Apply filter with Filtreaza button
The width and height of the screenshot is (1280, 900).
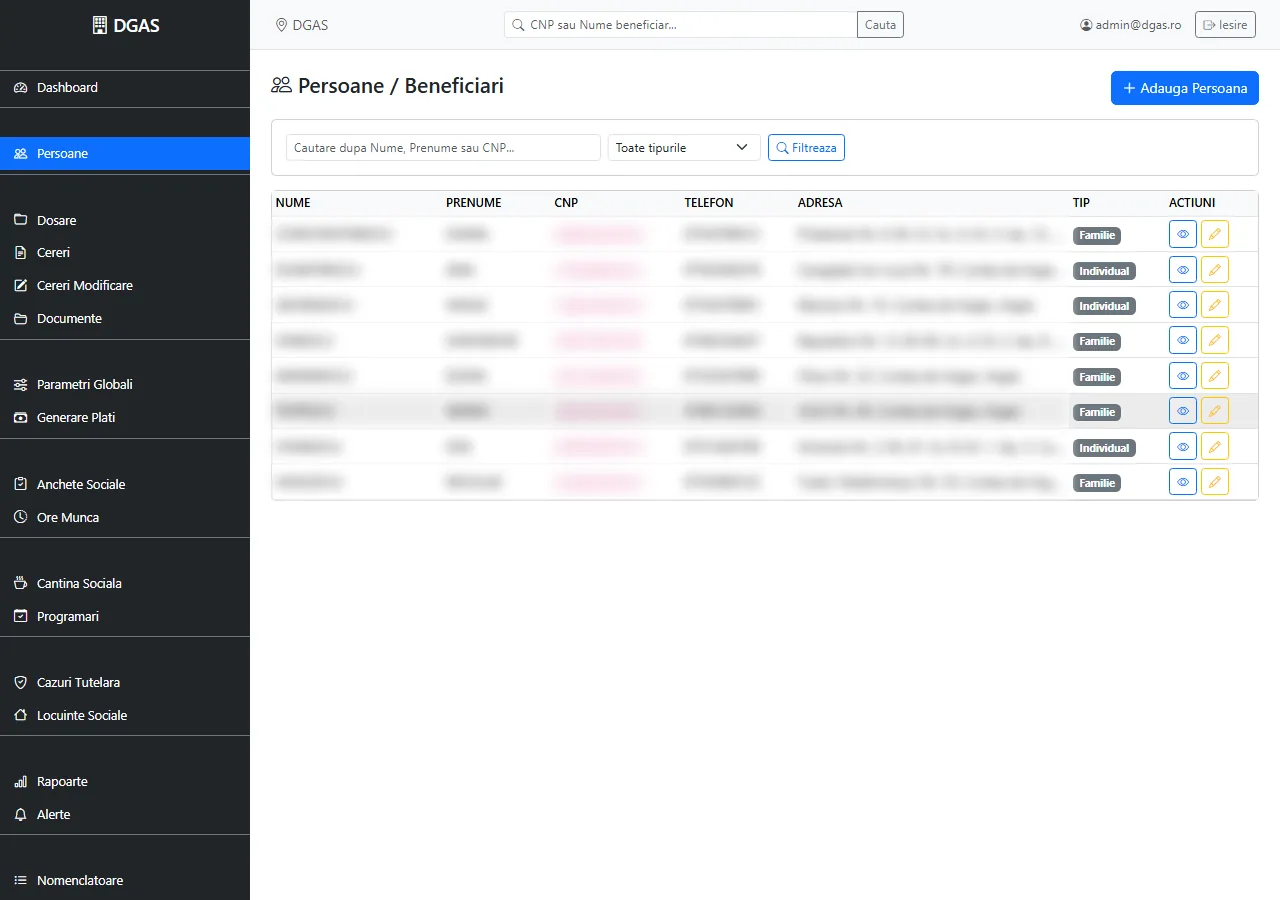point(806,147)
